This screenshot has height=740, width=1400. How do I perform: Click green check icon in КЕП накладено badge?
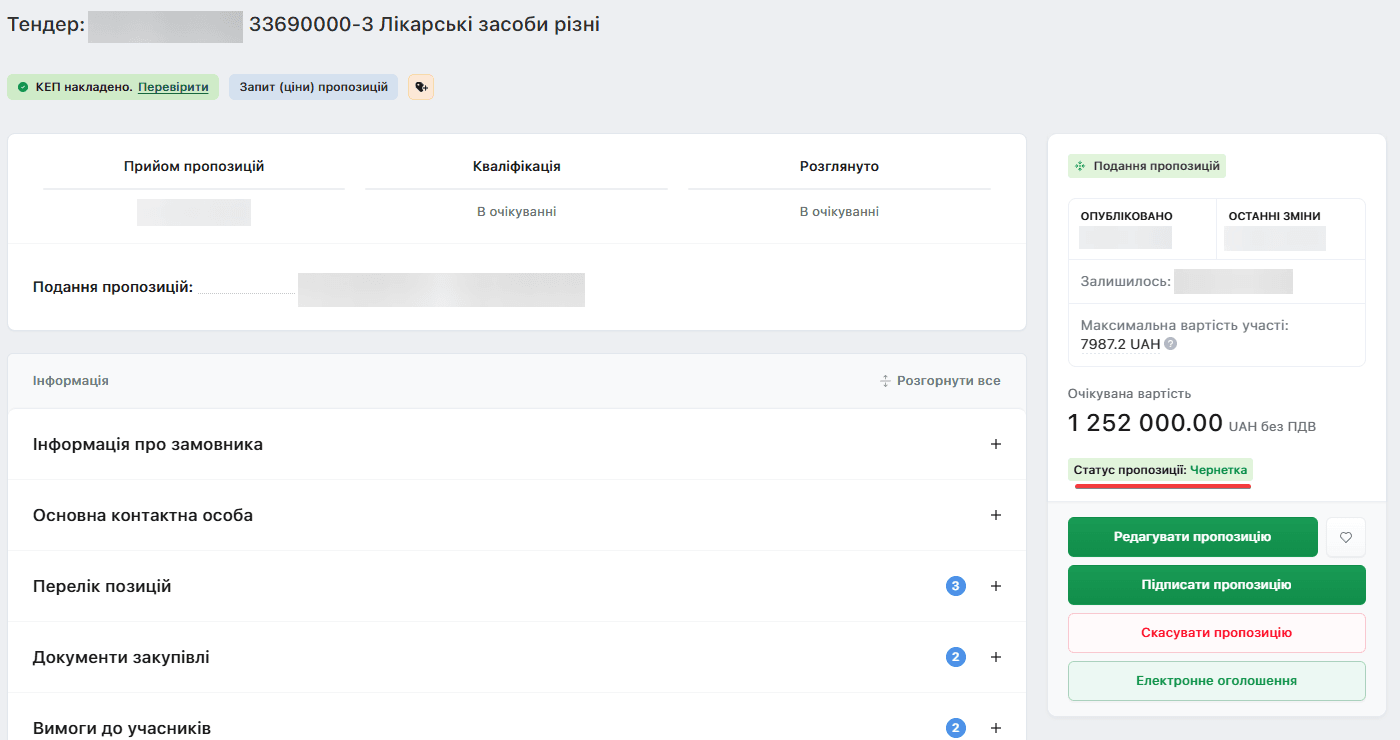pyautogui.click(x=23, y=87)
